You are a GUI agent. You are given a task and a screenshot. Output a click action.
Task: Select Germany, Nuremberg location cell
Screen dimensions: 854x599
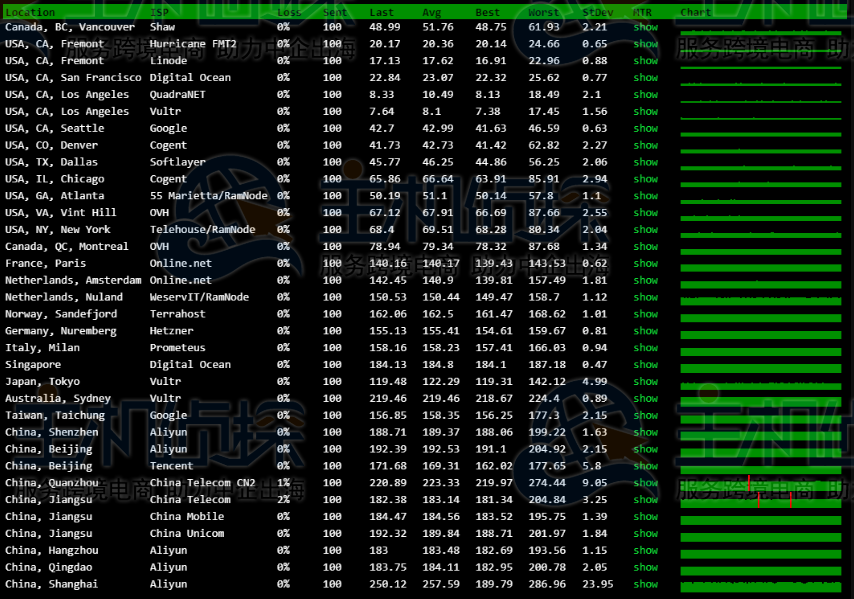60,331
